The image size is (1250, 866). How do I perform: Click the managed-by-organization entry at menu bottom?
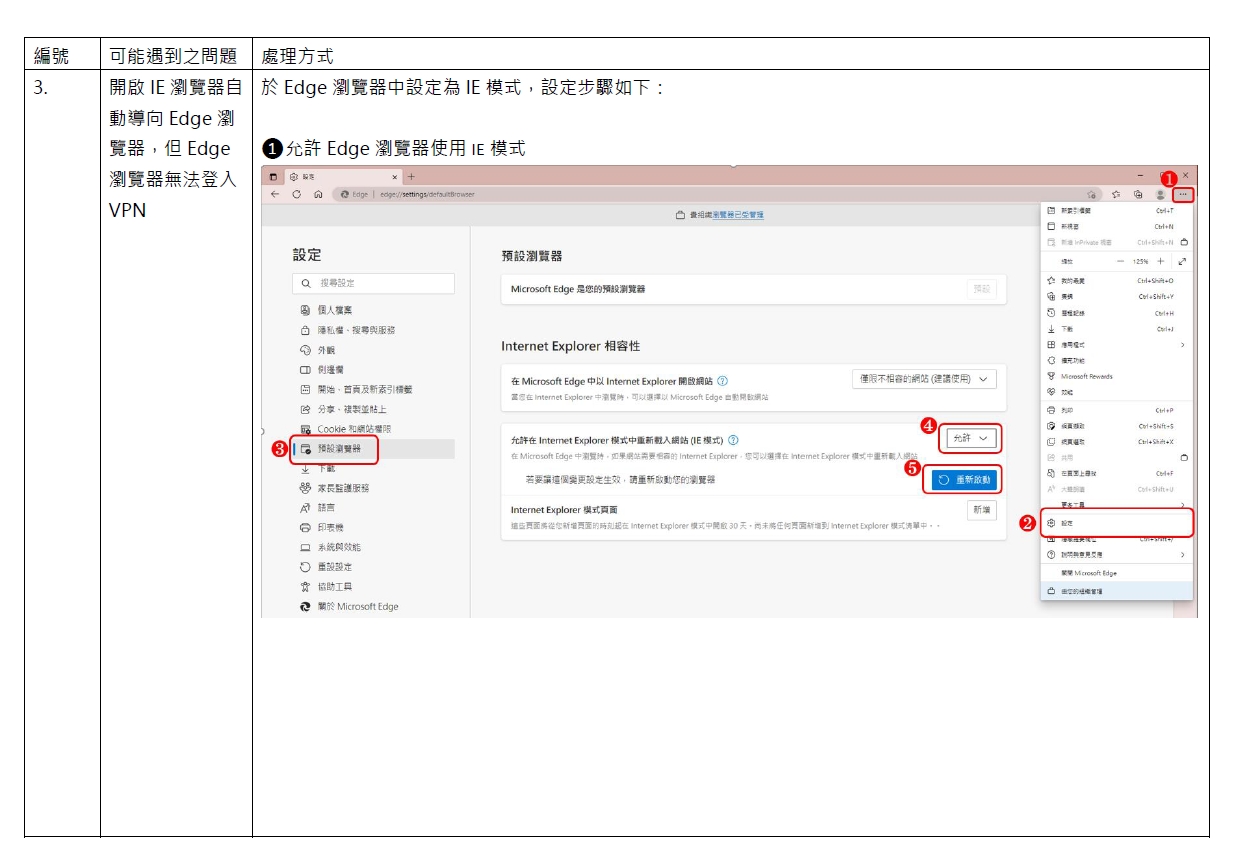[x=1116, y=591]
